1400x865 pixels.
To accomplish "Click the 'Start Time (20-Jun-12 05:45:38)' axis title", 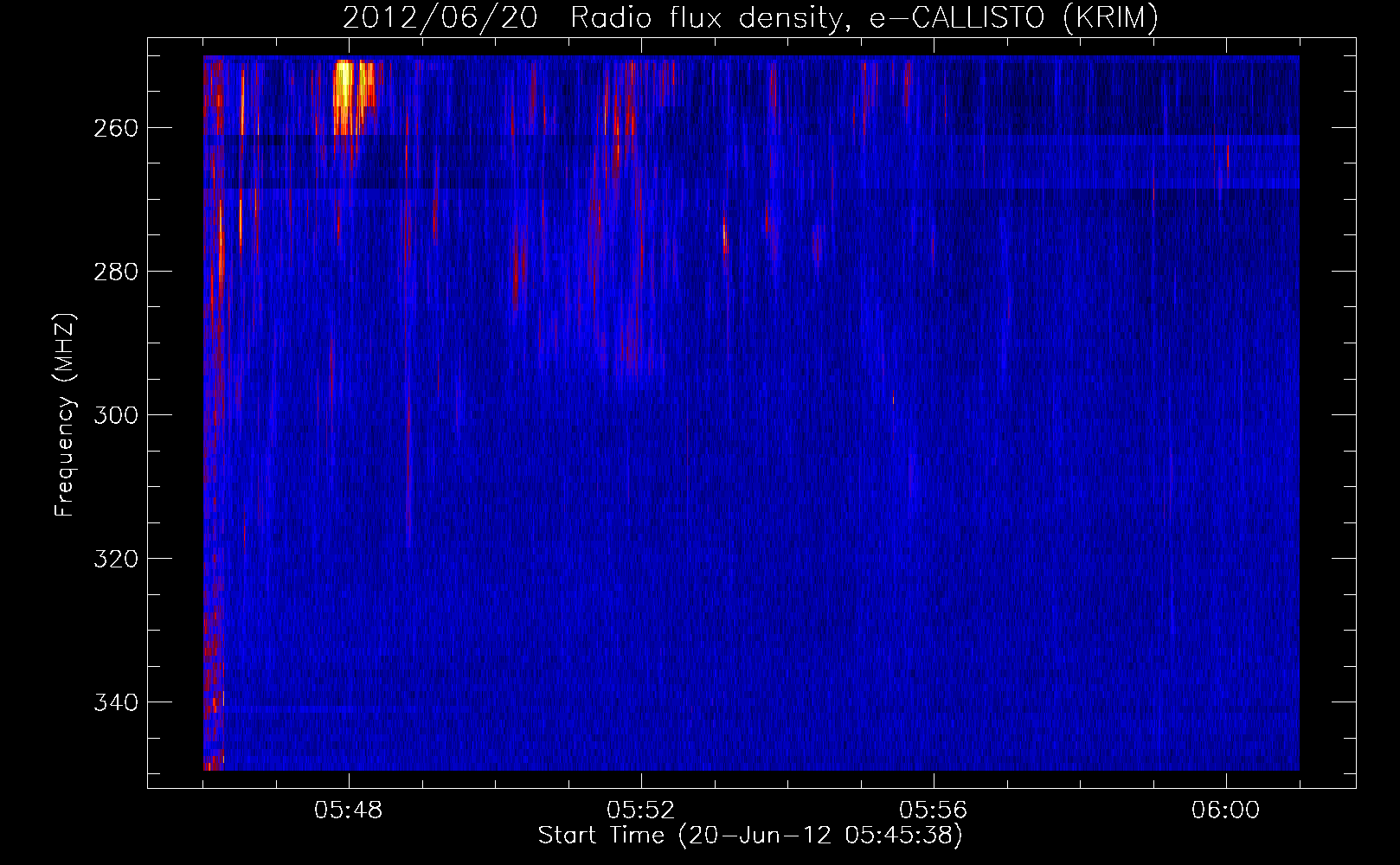I will (x=750, y=836).
